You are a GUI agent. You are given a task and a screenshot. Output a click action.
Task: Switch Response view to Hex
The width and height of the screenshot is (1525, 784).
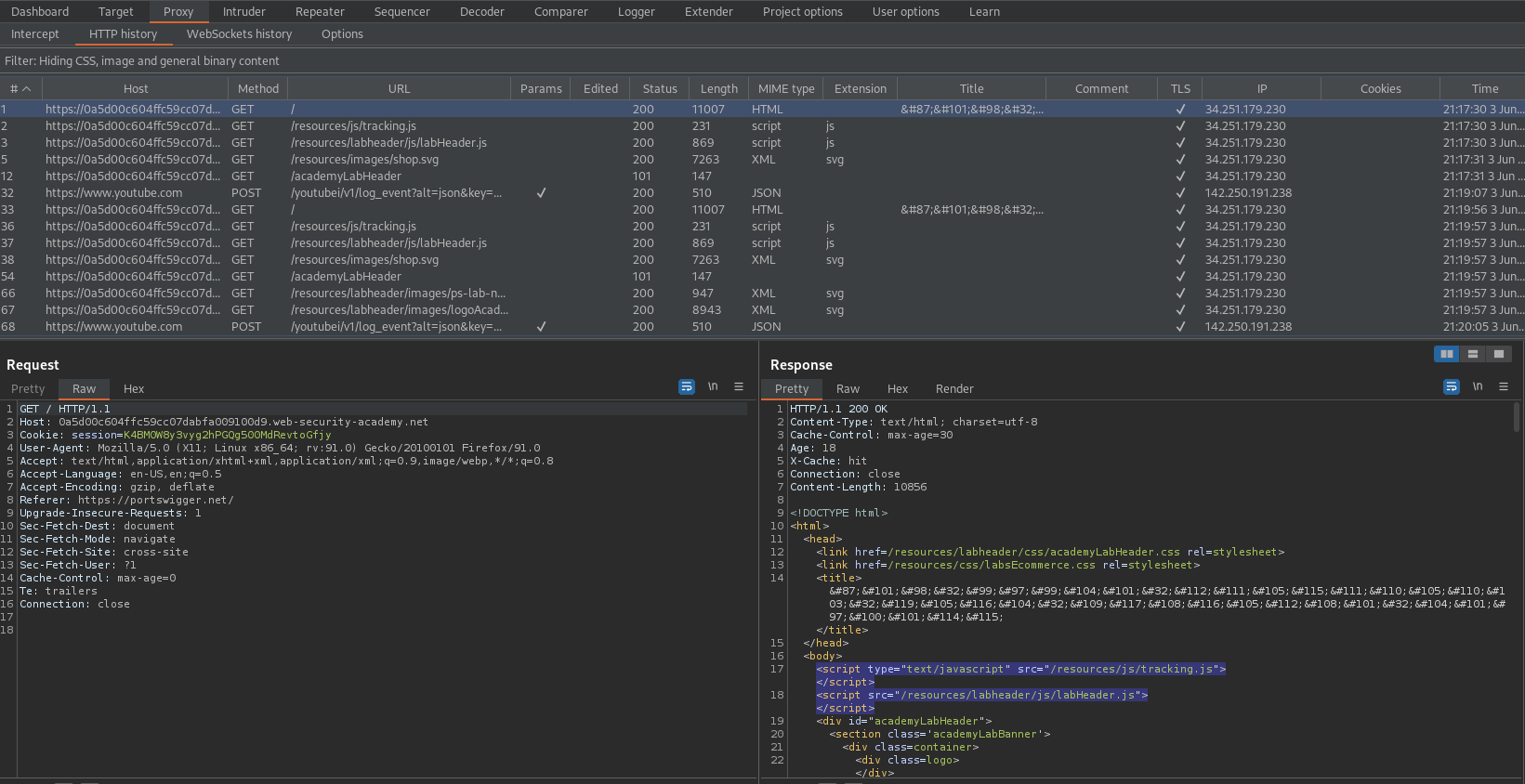click(898, 389)
